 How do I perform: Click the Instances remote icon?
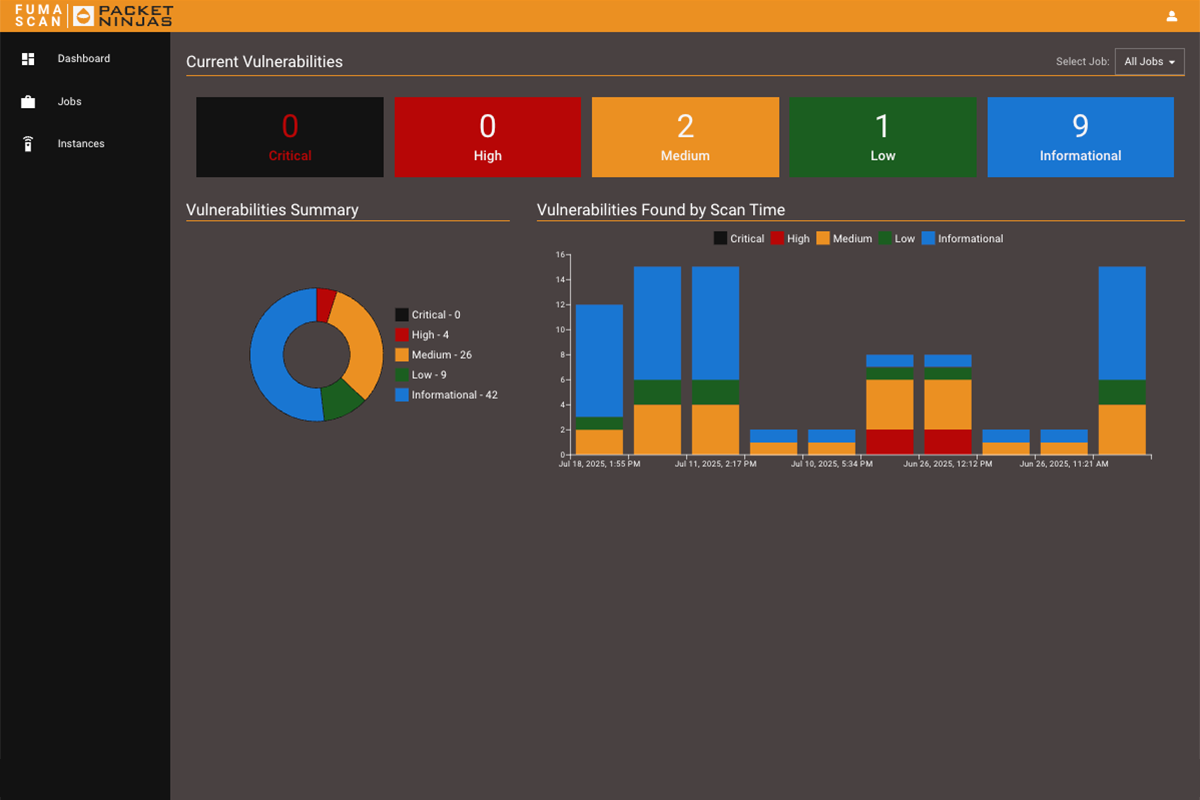click(28, 144)
